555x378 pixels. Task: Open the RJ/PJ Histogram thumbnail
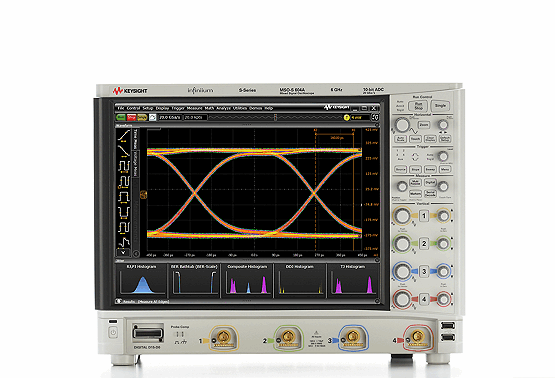141,280
